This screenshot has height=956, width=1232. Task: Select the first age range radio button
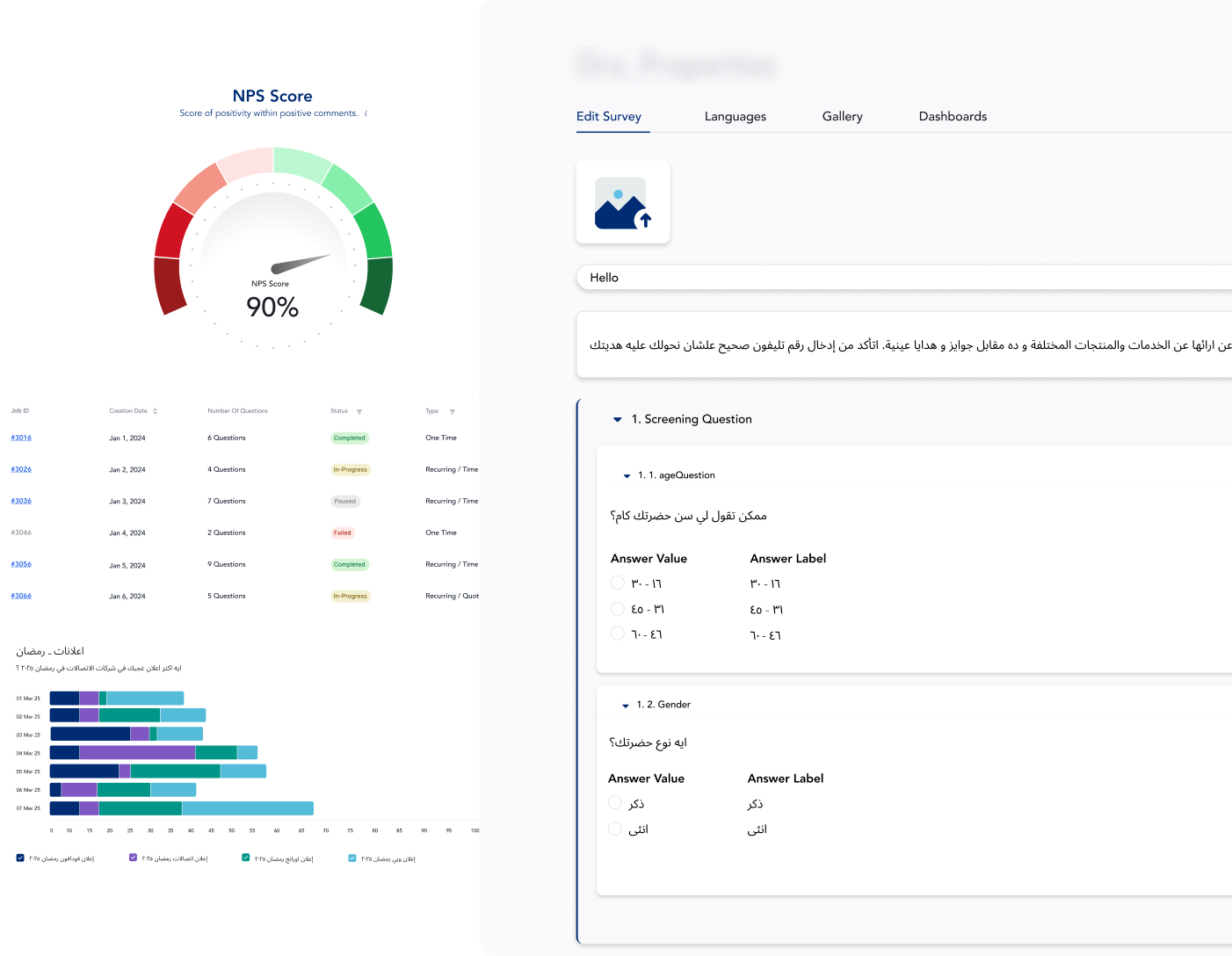[617, 583]
